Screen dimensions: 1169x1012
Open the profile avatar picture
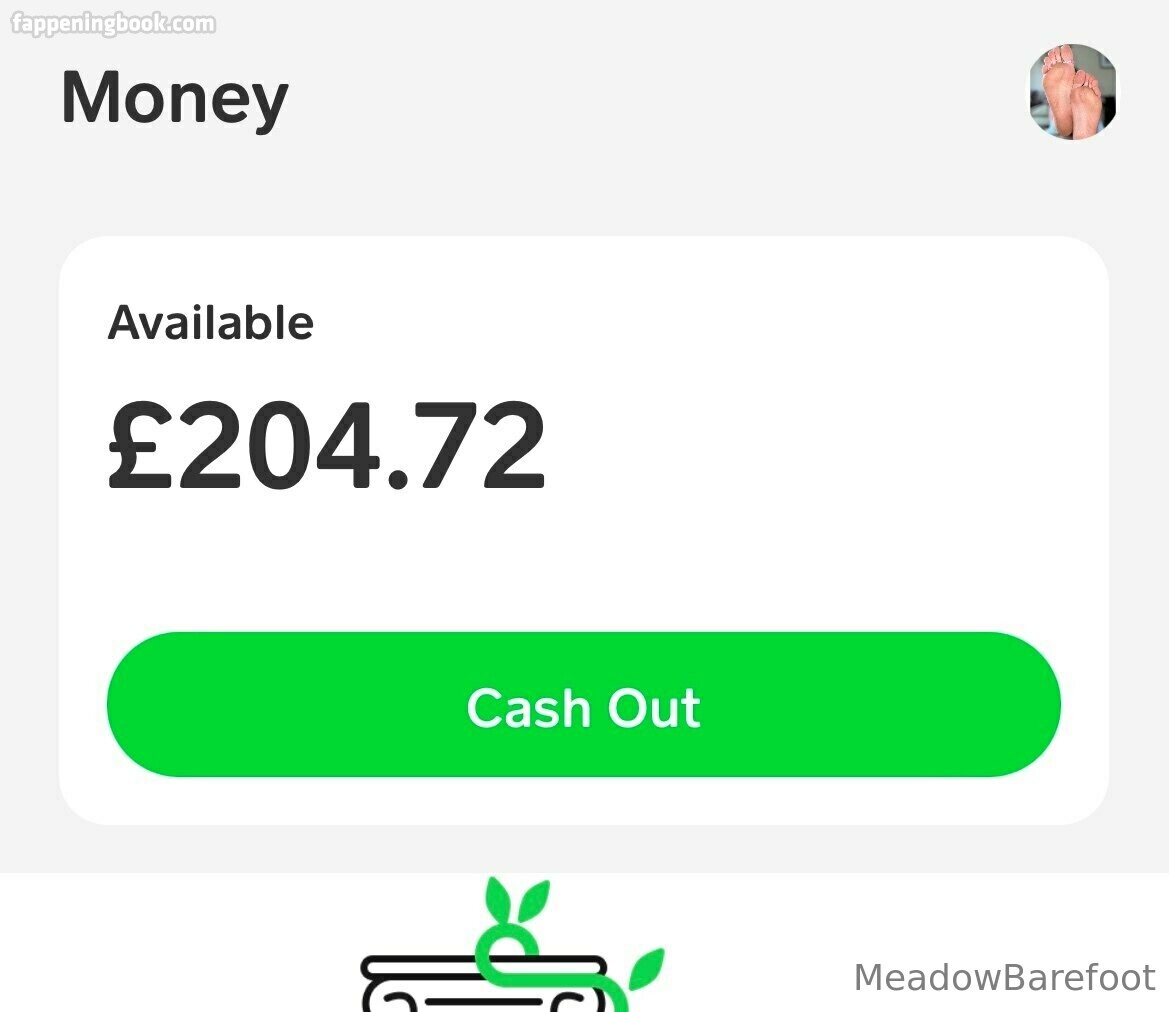1072,92
